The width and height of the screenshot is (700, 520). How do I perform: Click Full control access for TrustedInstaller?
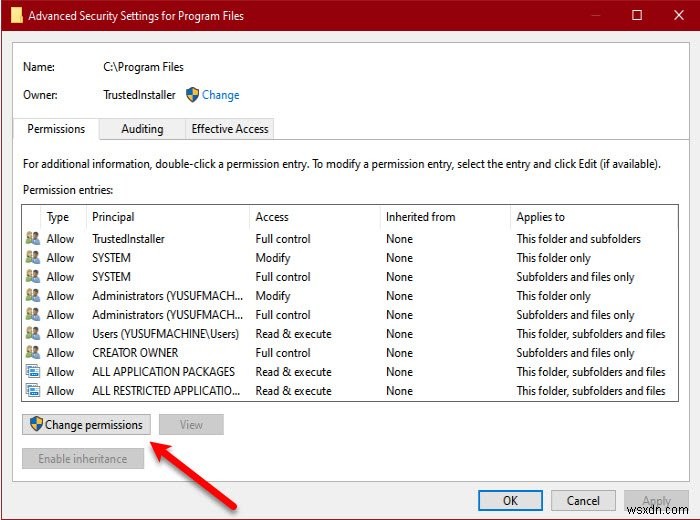pyautogui.click(x=283, y=239)
